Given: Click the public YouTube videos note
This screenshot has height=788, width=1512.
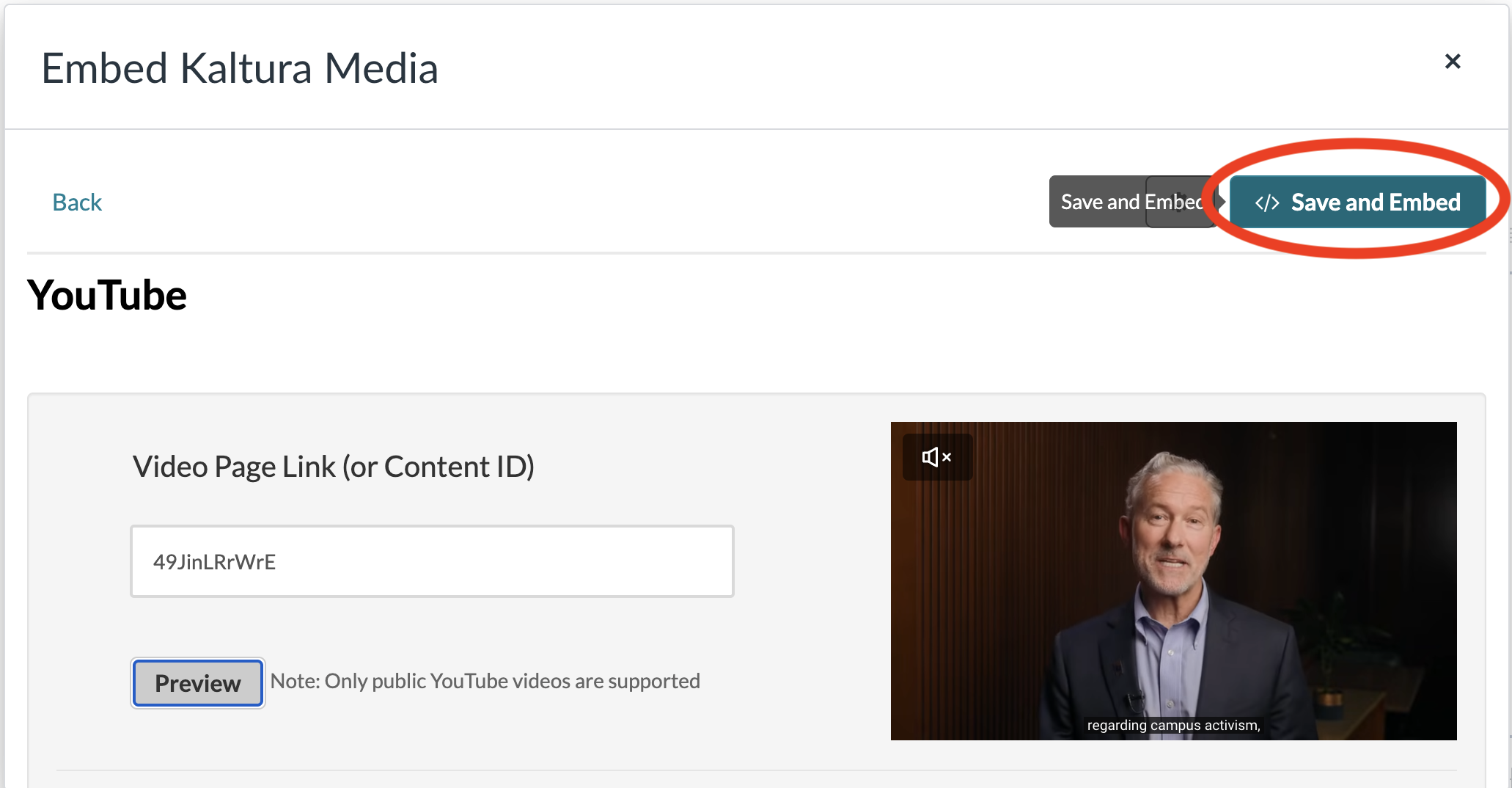Looking at the screenshot, I should click(485, 682).
